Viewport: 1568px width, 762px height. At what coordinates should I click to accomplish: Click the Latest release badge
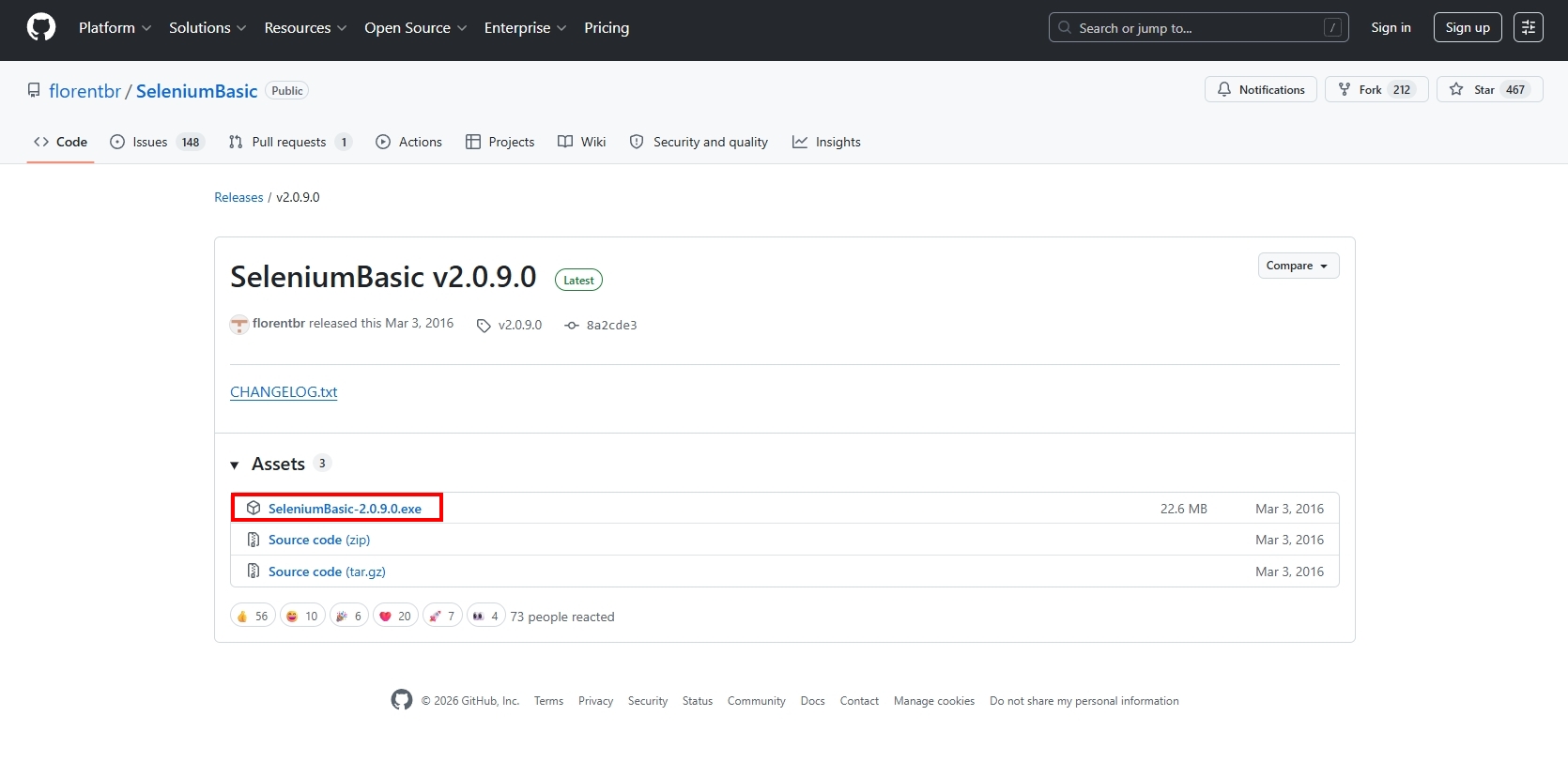pyautogui.click(x=578, y=280)
